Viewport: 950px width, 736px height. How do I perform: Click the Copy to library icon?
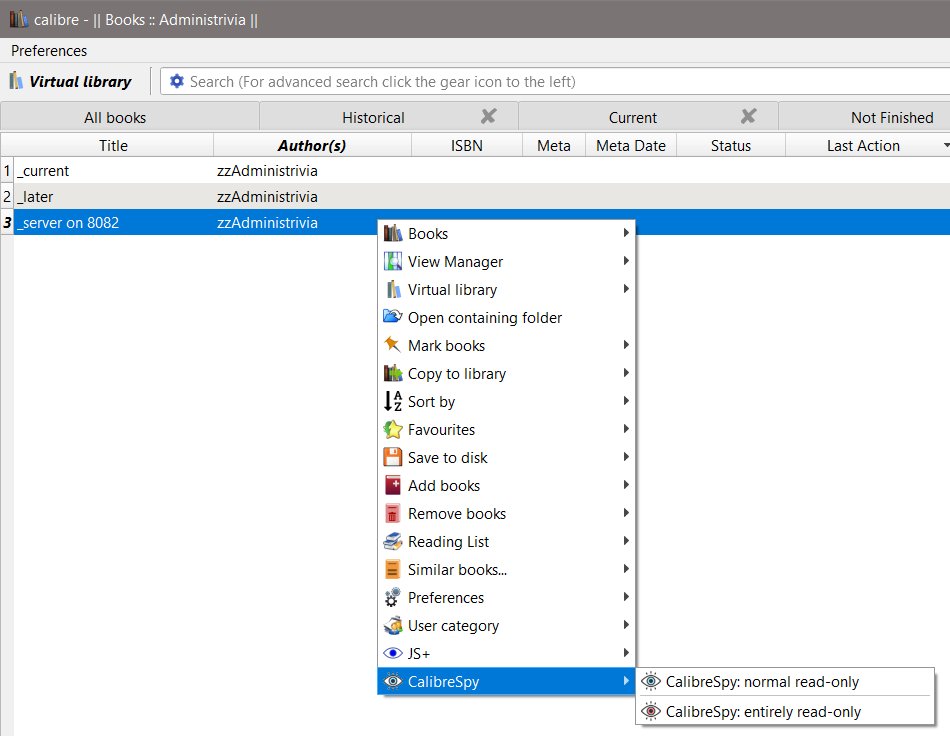[x=393, y=373]
